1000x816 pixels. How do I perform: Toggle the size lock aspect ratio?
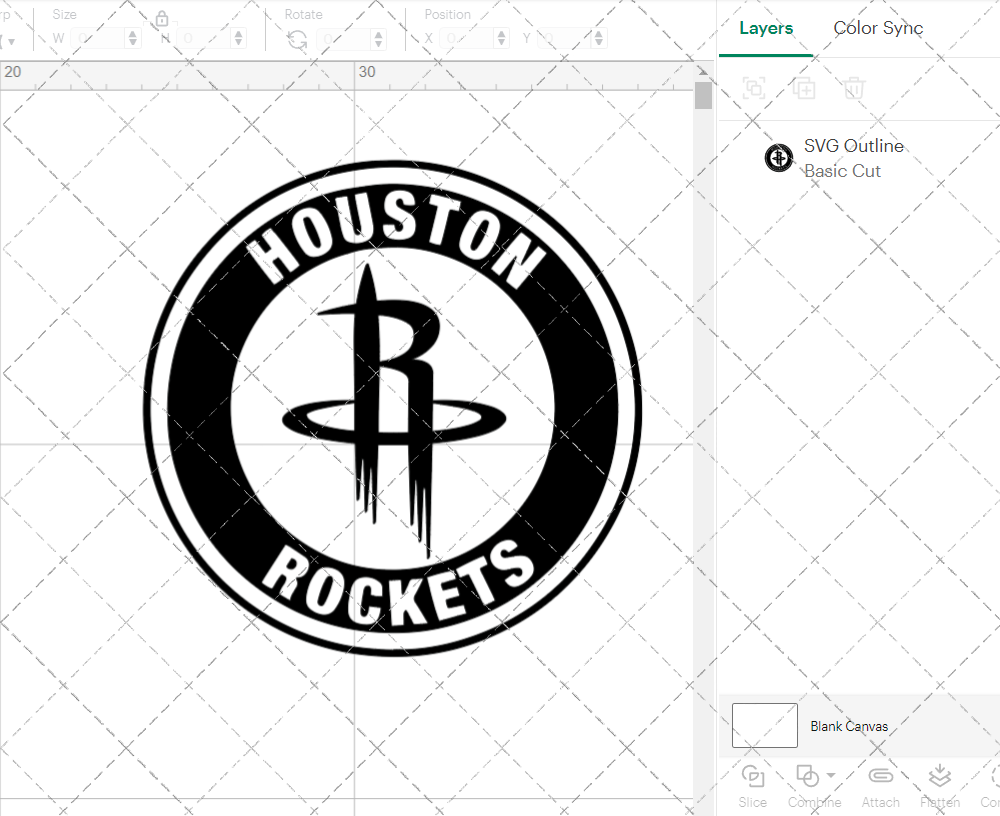pos(162,18)
